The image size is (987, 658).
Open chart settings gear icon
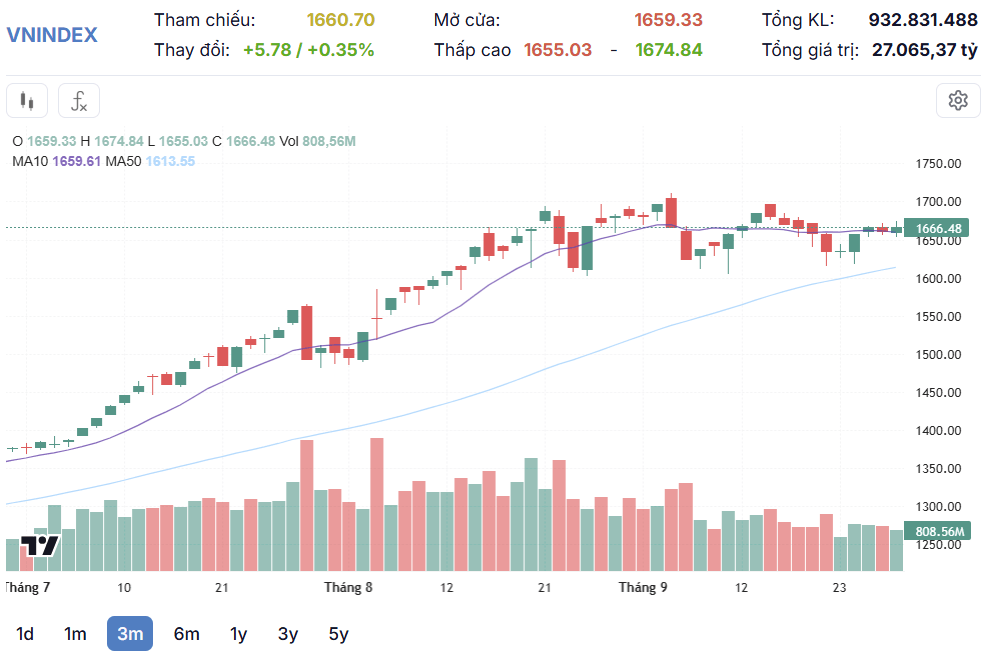point(957,101)
